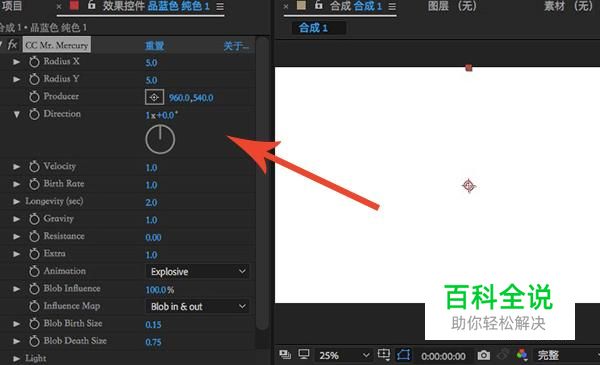
Task: Click the Direction value 1x+0.0°
Action: 161,115
